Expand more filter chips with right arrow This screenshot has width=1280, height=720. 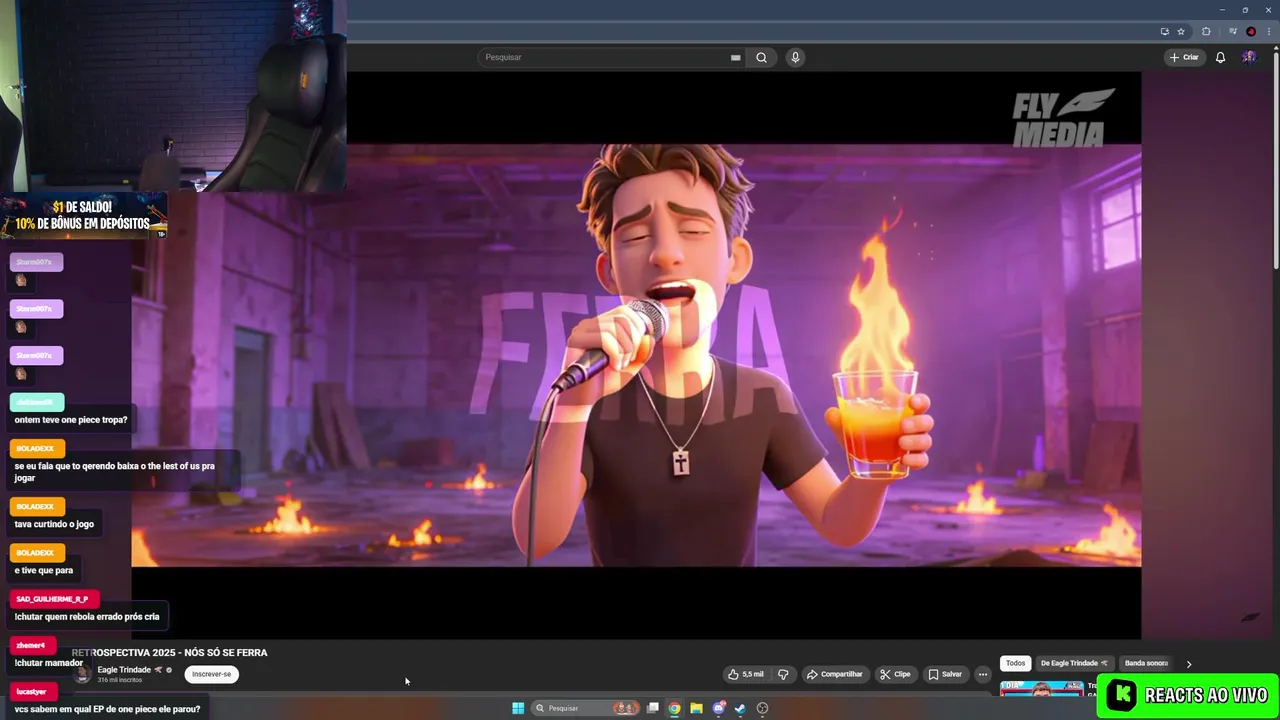point(1188,664)
